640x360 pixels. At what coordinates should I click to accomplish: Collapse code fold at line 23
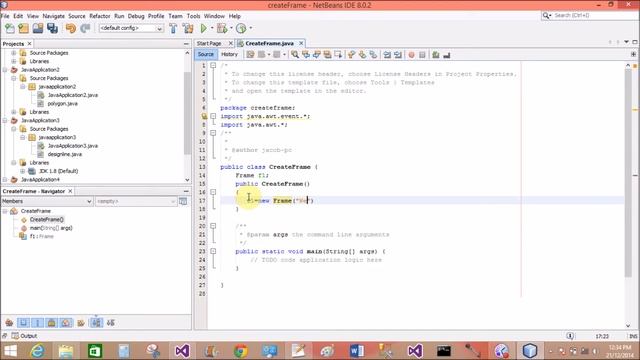coord(213,251)
